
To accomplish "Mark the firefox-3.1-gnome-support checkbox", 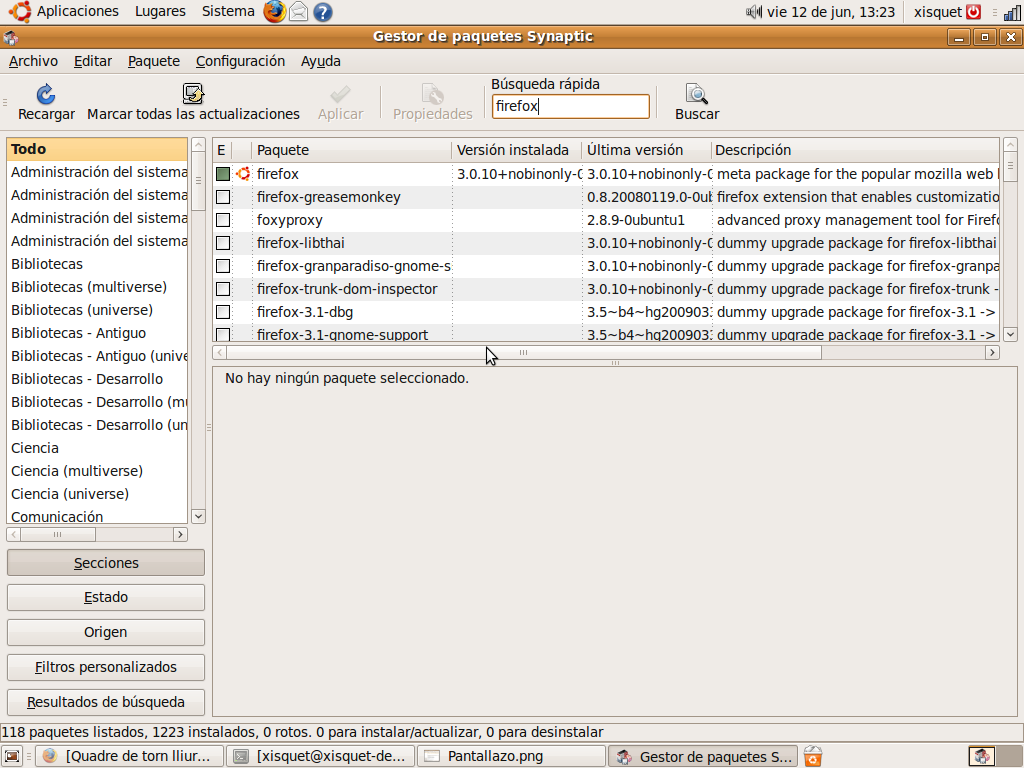I will 223,334.
